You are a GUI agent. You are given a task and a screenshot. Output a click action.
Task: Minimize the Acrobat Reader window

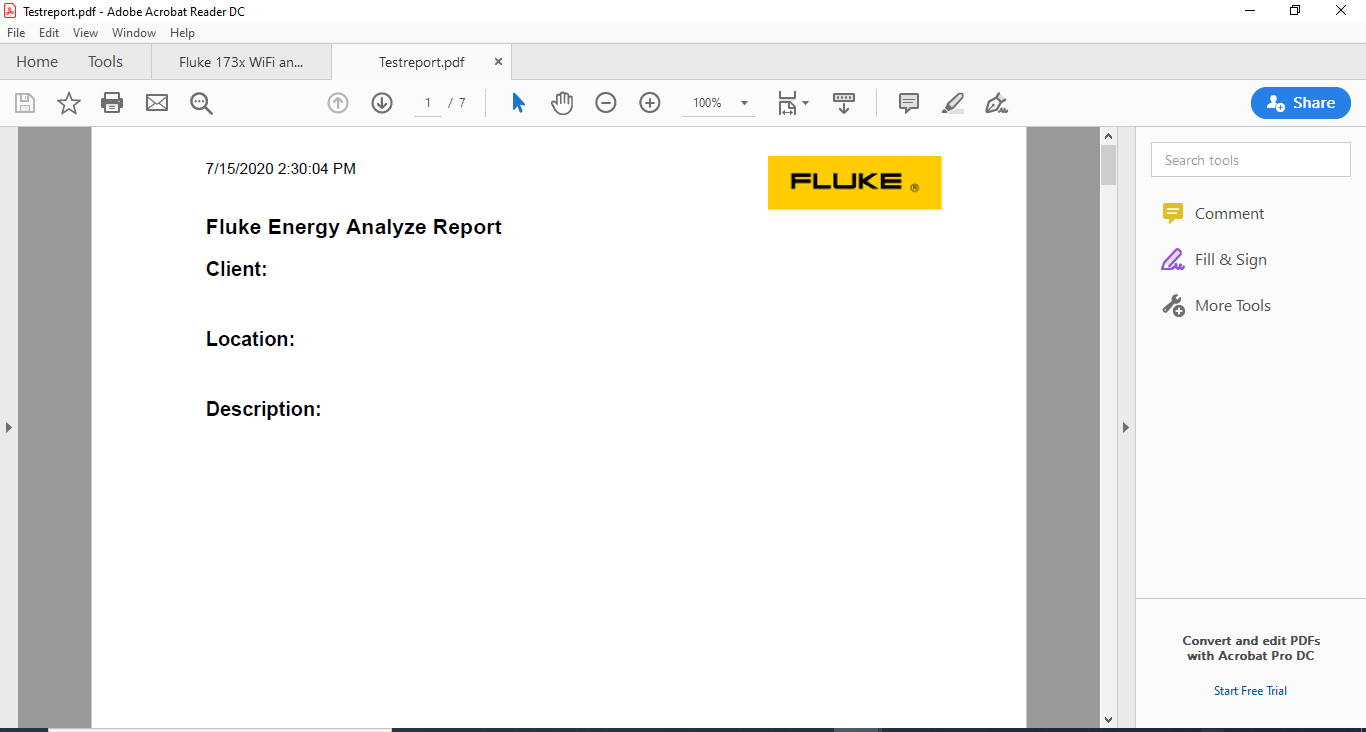[1250, 11]
